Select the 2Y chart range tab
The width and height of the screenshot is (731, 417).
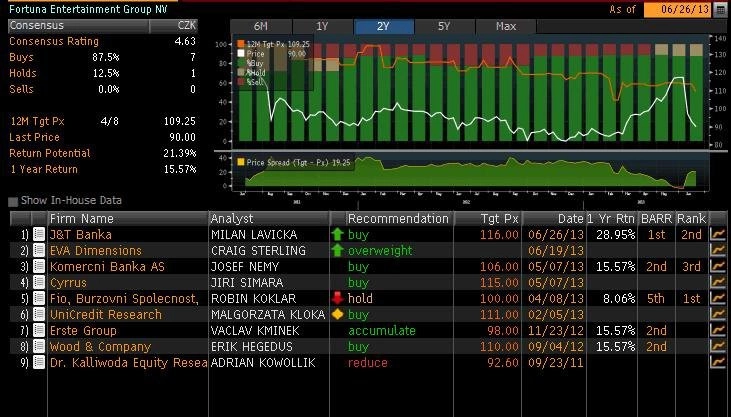coord(384,27)
